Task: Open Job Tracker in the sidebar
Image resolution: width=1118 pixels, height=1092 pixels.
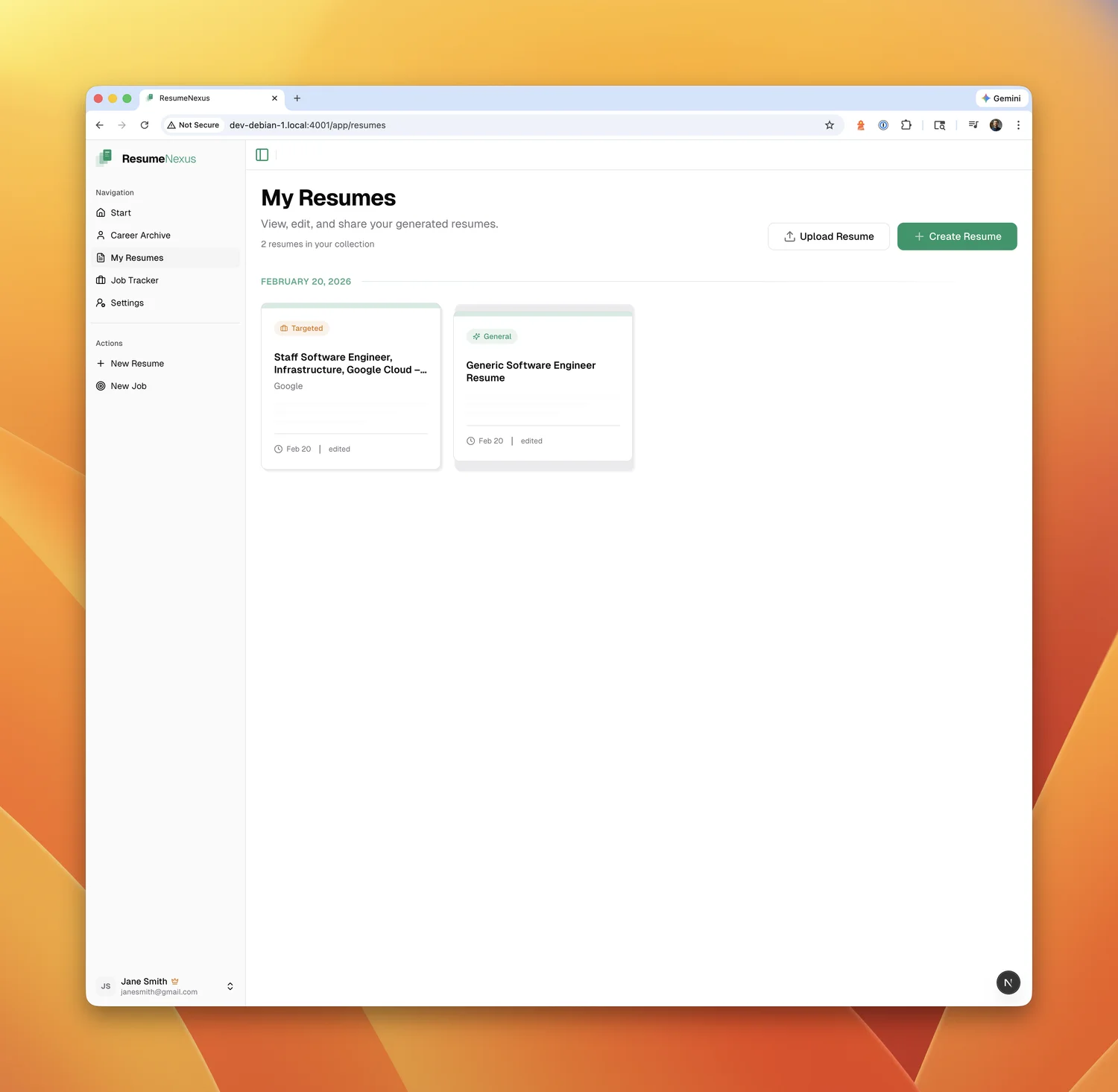Action: point(134,280)
